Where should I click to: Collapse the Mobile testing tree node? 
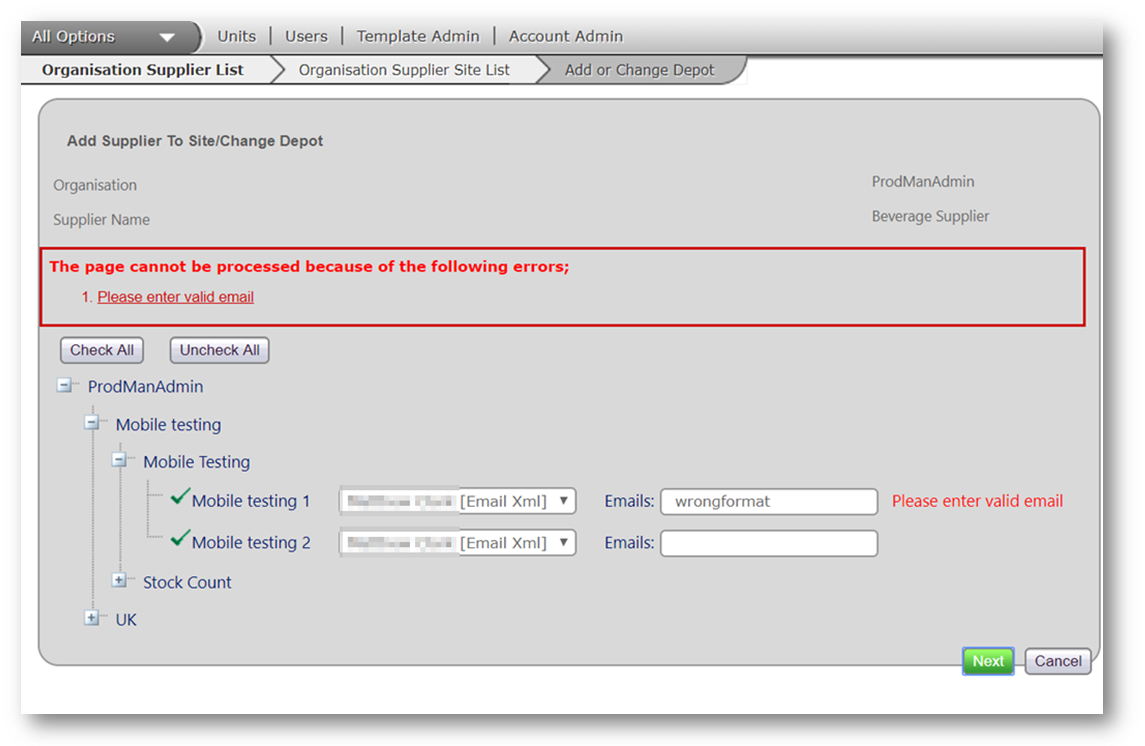(x=93, y=423)
